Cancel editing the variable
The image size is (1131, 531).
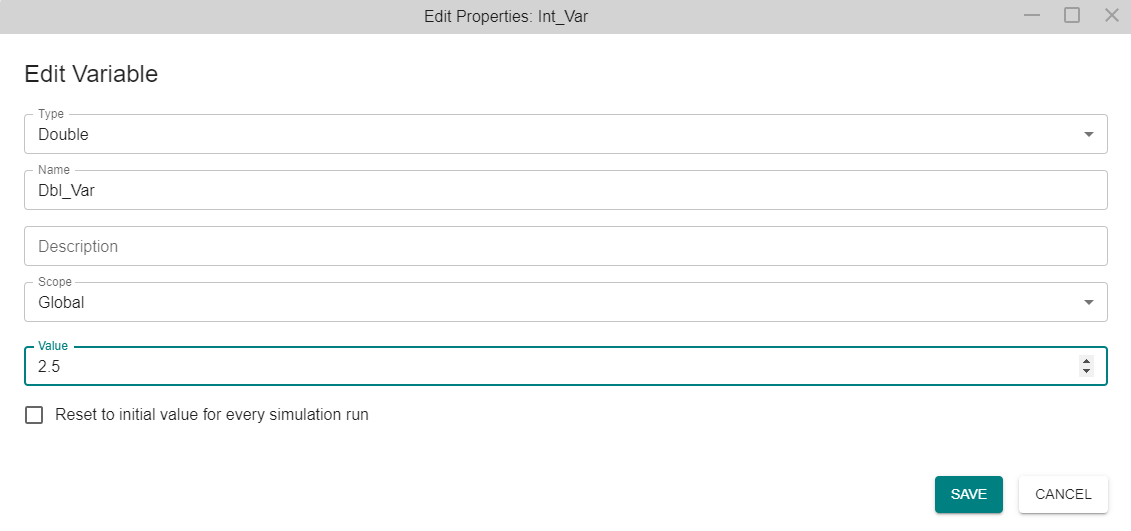tap(1063, 494)
